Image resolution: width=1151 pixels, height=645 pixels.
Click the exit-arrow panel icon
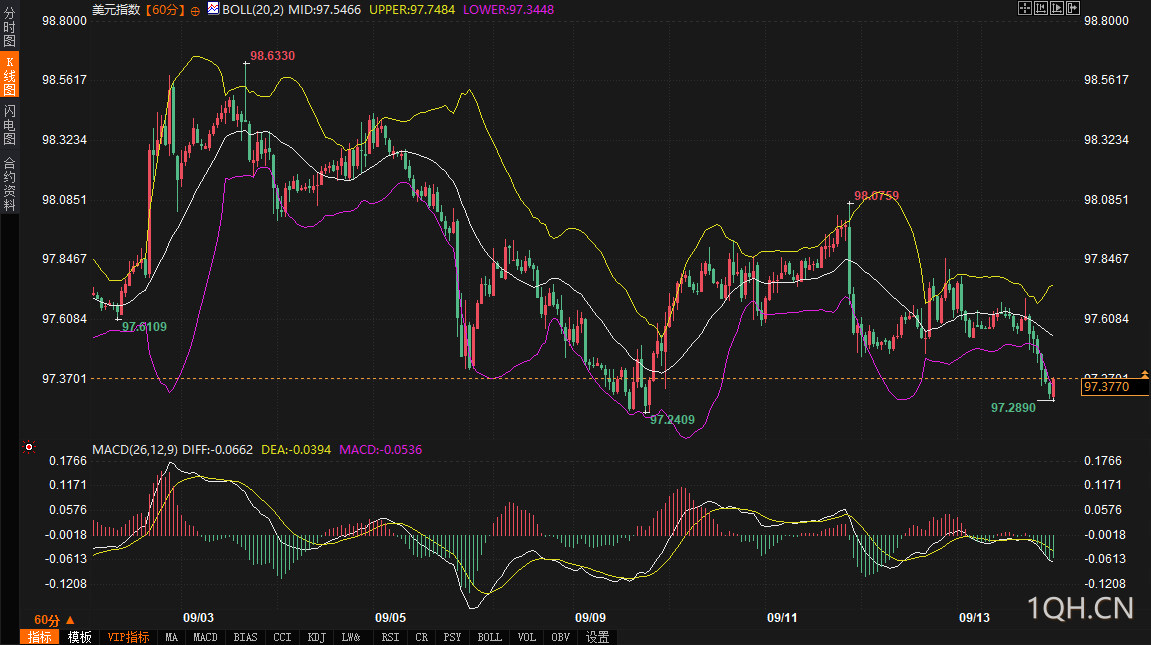1072,8
